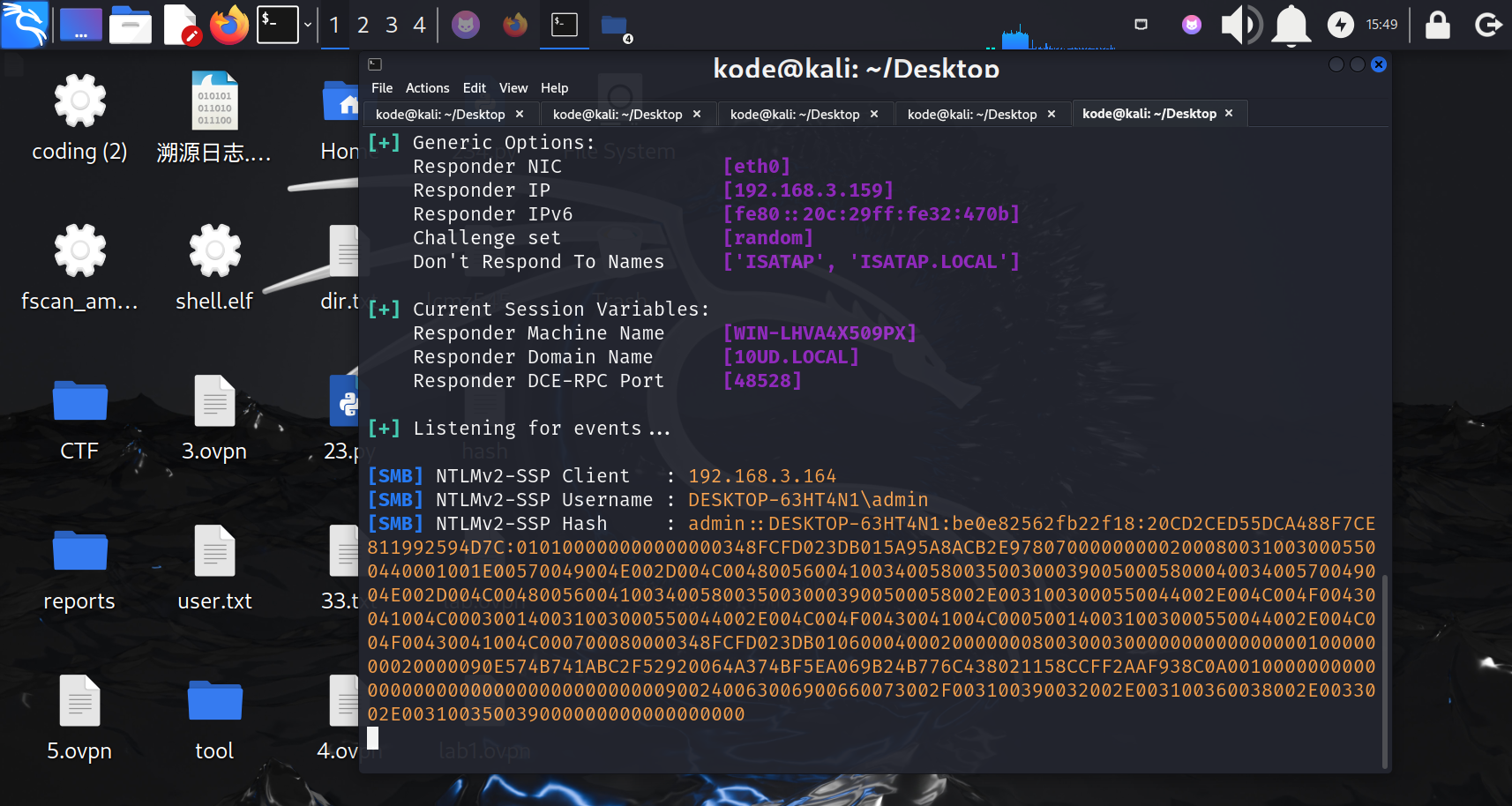Switch to workspace 4
1512x806 pixels.
(420, 25)
